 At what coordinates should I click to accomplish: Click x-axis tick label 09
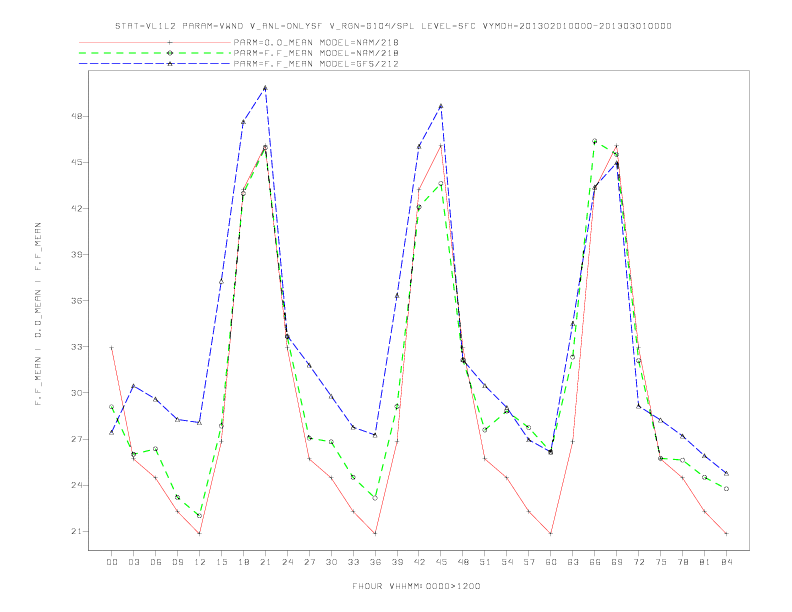pyautogui.click(x=177, y=562)
